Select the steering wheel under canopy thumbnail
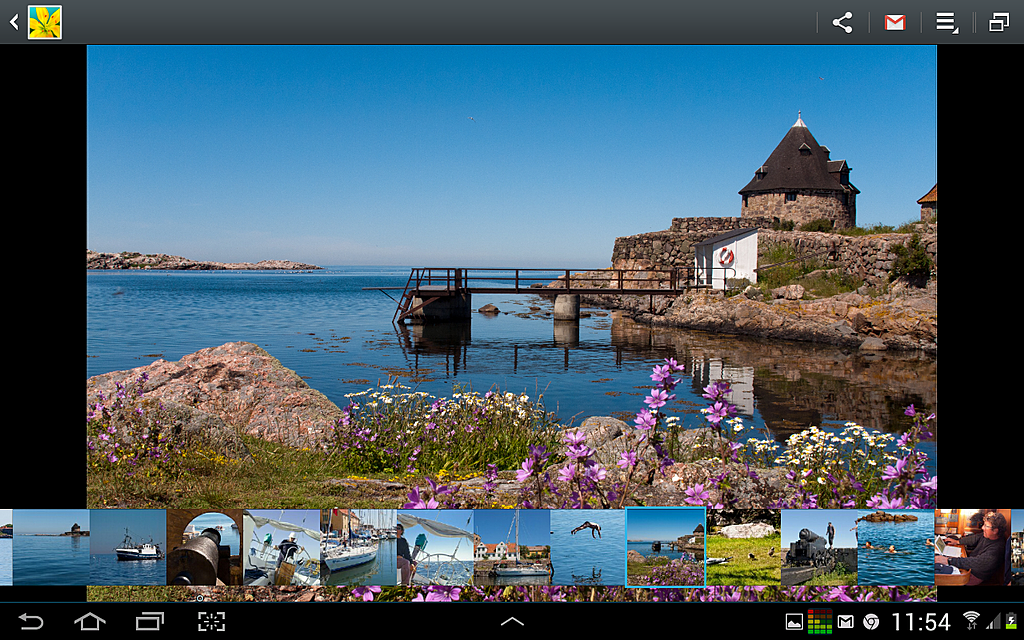This screenshot has height=640, width=1024. pos(435,547)
